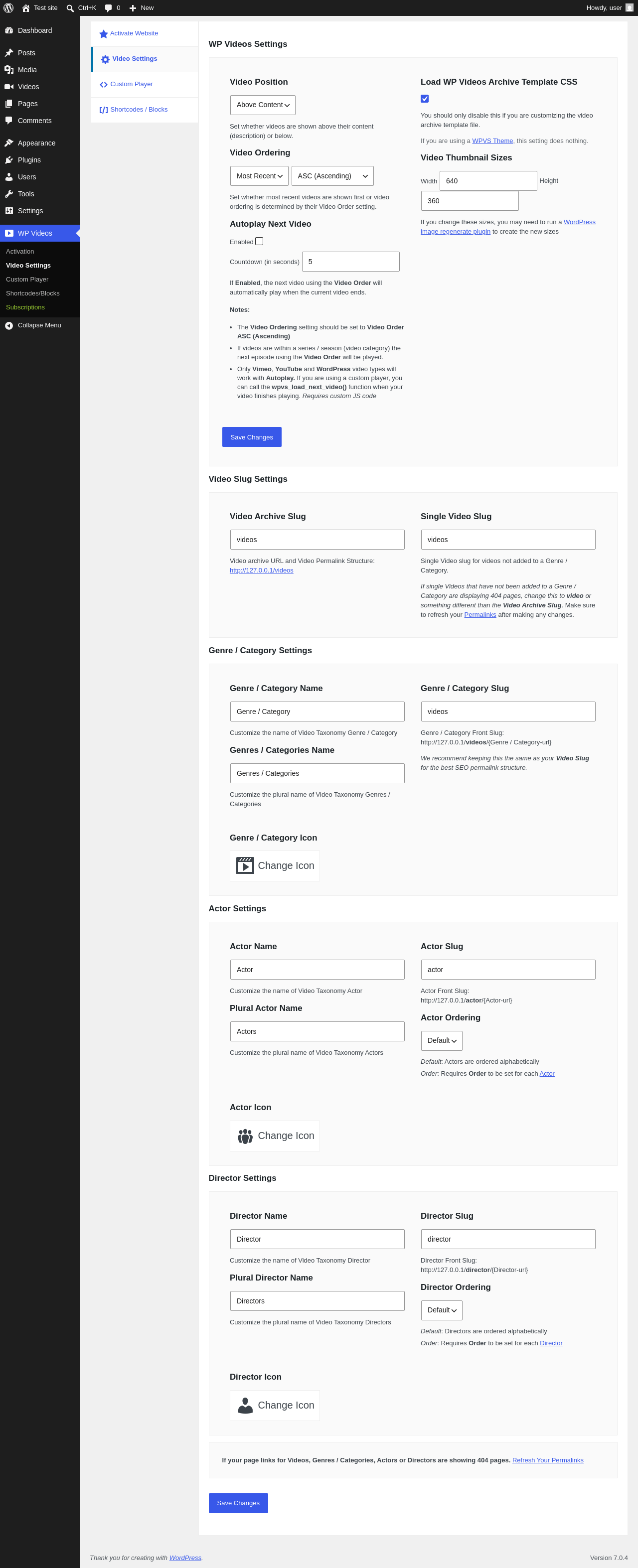Open the WordPress link in the footer

pyautogui.click(x=185, y=1558)
